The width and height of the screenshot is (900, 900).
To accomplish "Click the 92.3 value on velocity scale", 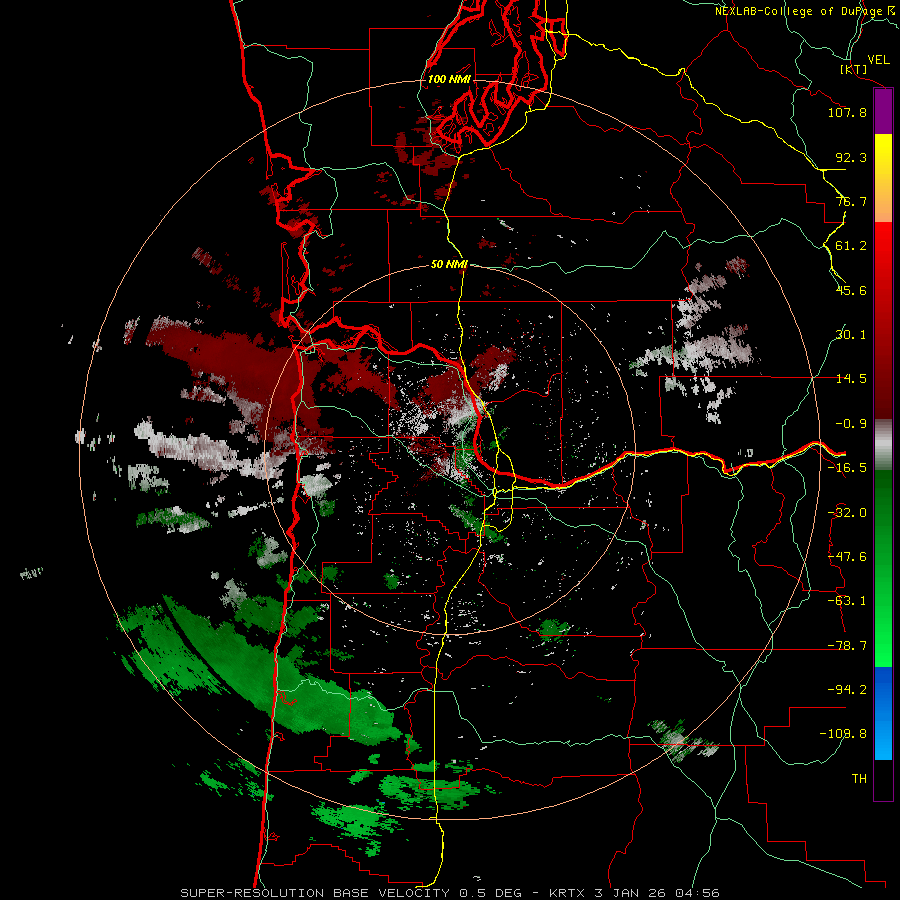I will pyautogui.click(x=851, y=157).
